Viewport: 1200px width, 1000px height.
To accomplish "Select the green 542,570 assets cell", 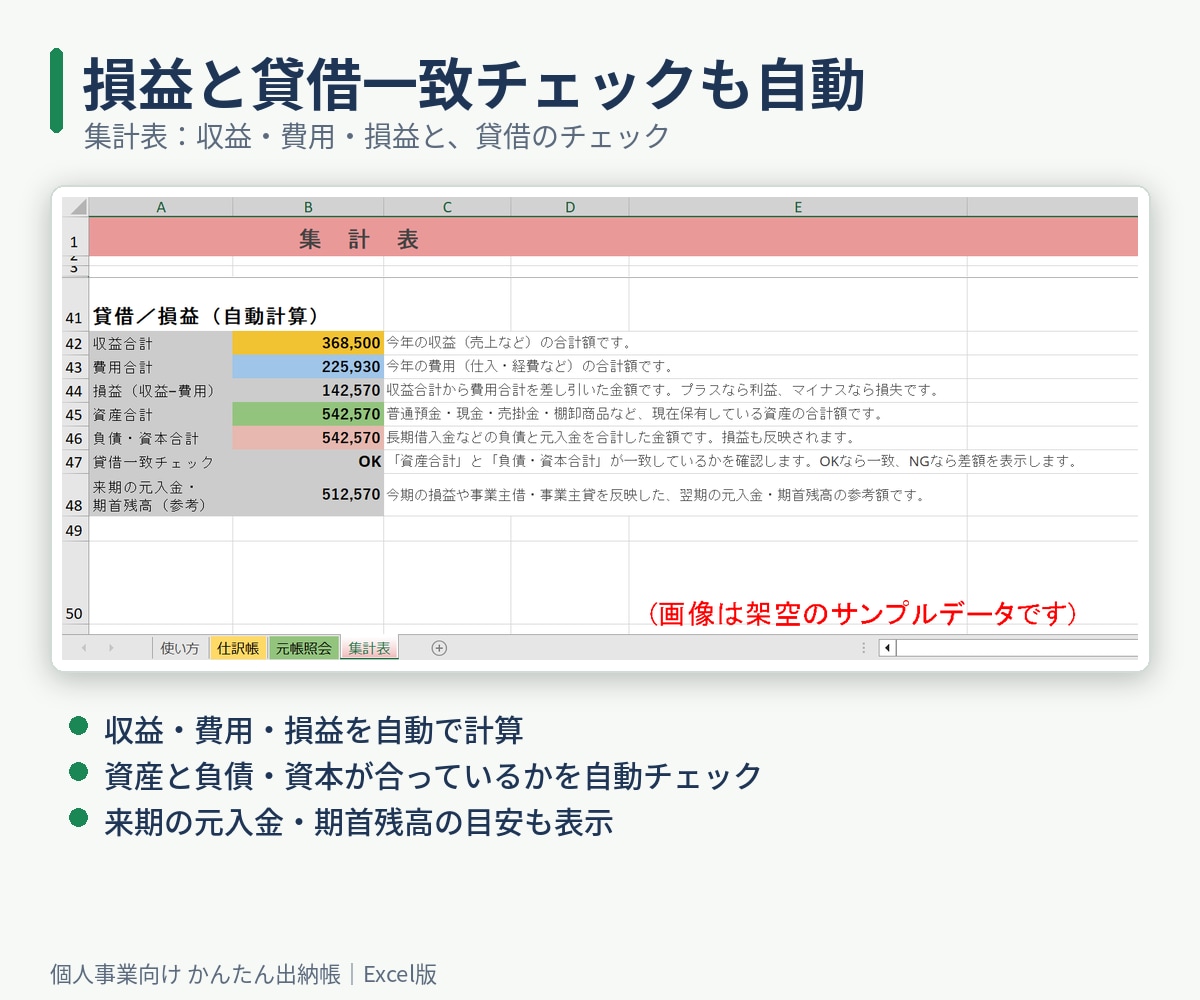I will tap(308, 414).
